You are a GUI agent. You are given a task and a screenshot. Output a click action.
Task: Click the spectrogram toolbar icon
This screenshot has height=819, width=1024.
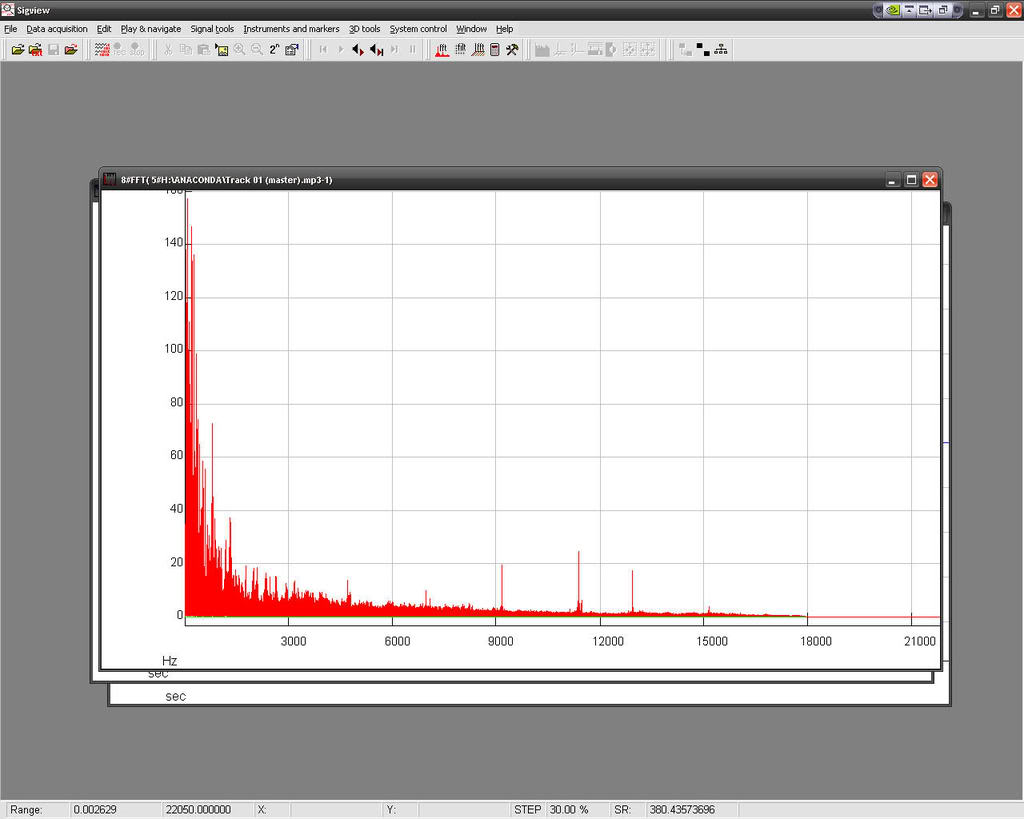point(459,49)
